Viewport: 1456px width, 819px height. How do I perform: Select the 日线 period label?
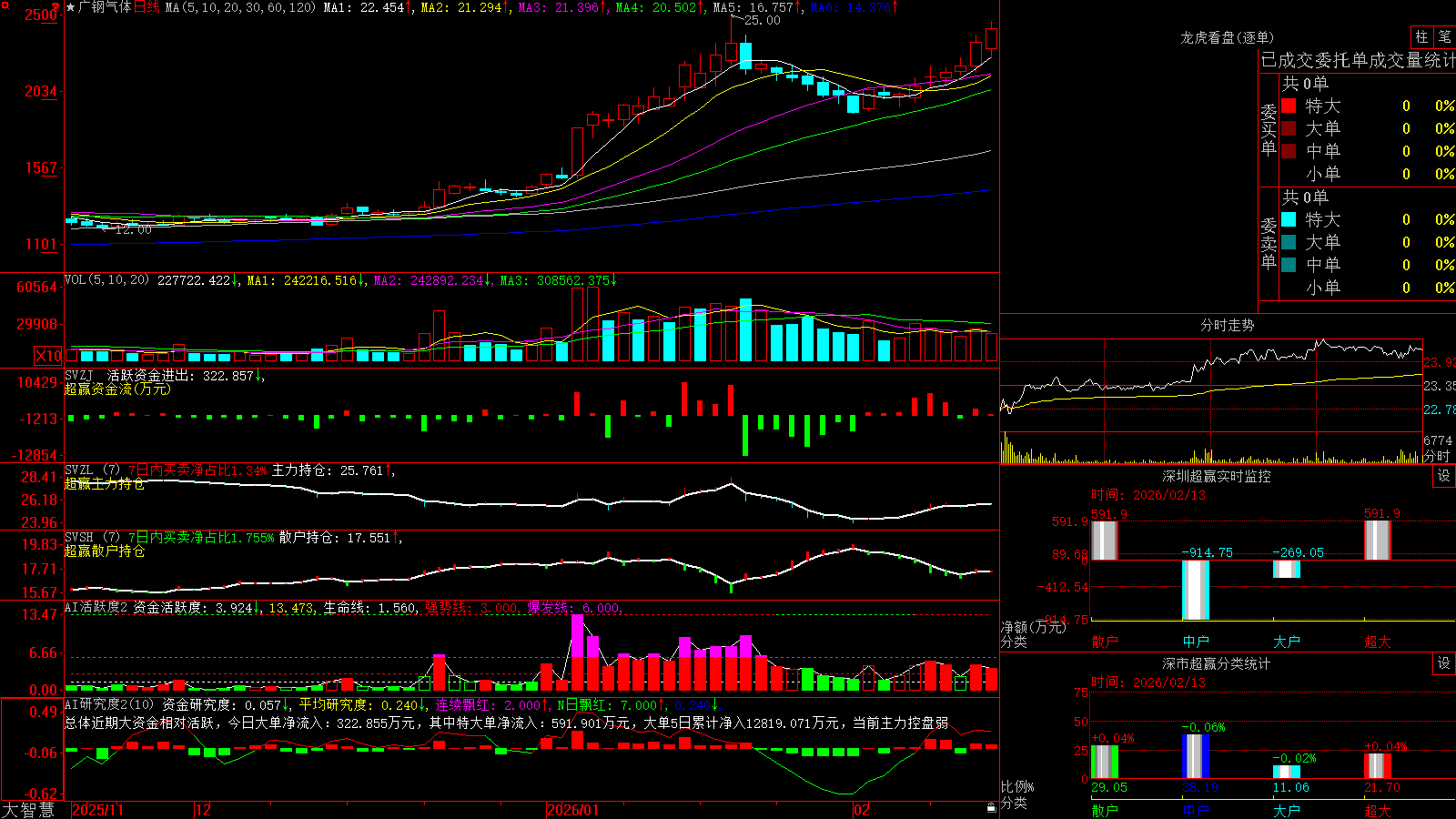147,7
